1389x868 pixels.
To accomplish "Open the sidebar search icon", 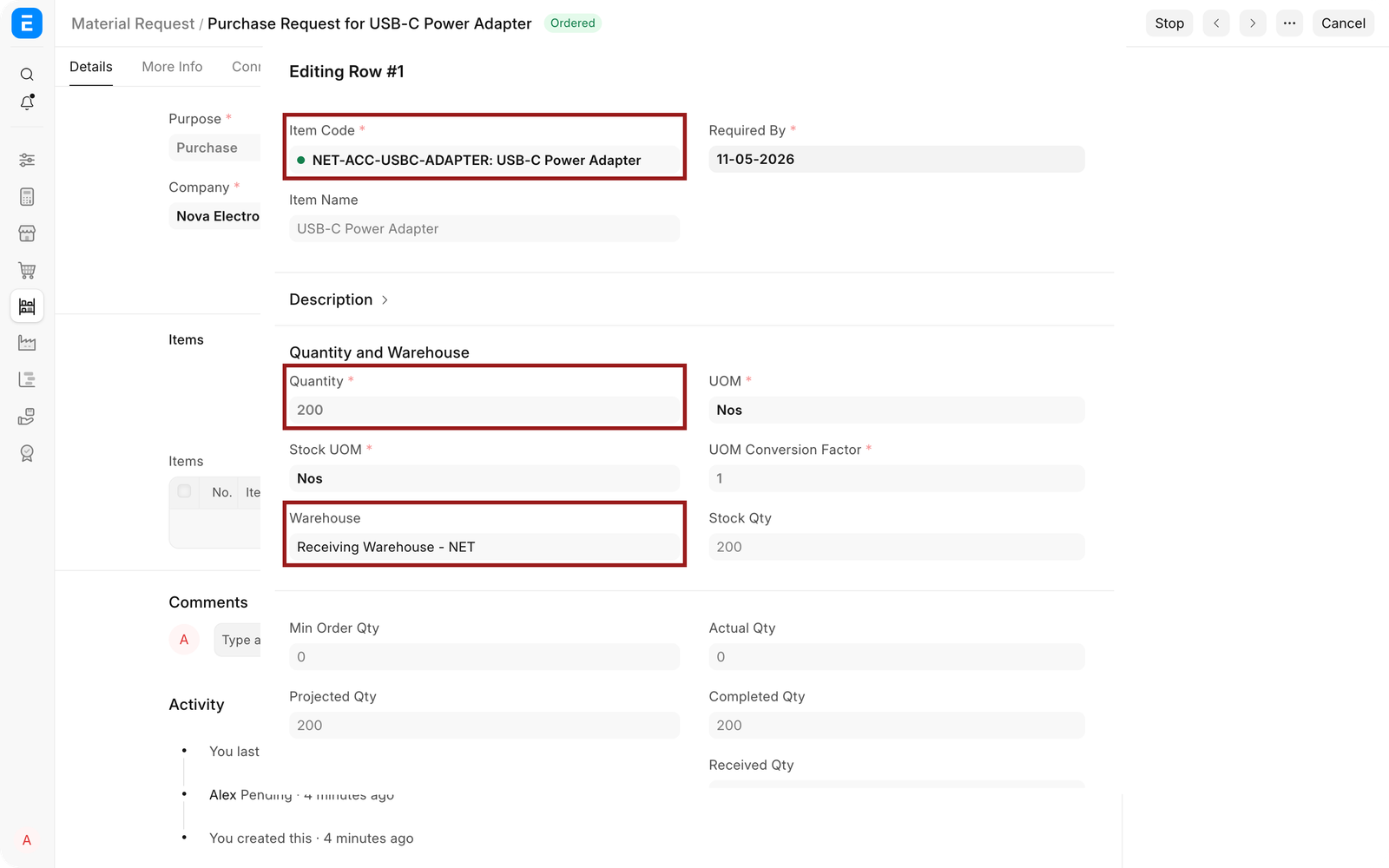I will click(27, 75).
